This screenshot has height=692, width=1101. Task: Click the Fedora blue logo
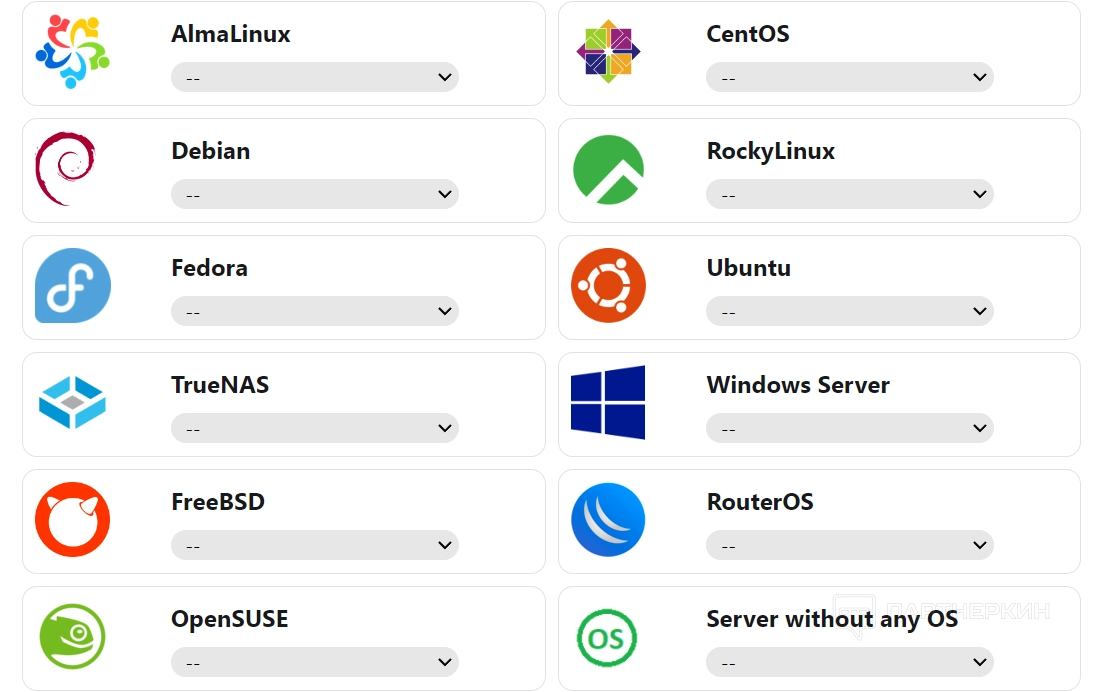pyautogui.click(x=73, y=286)
